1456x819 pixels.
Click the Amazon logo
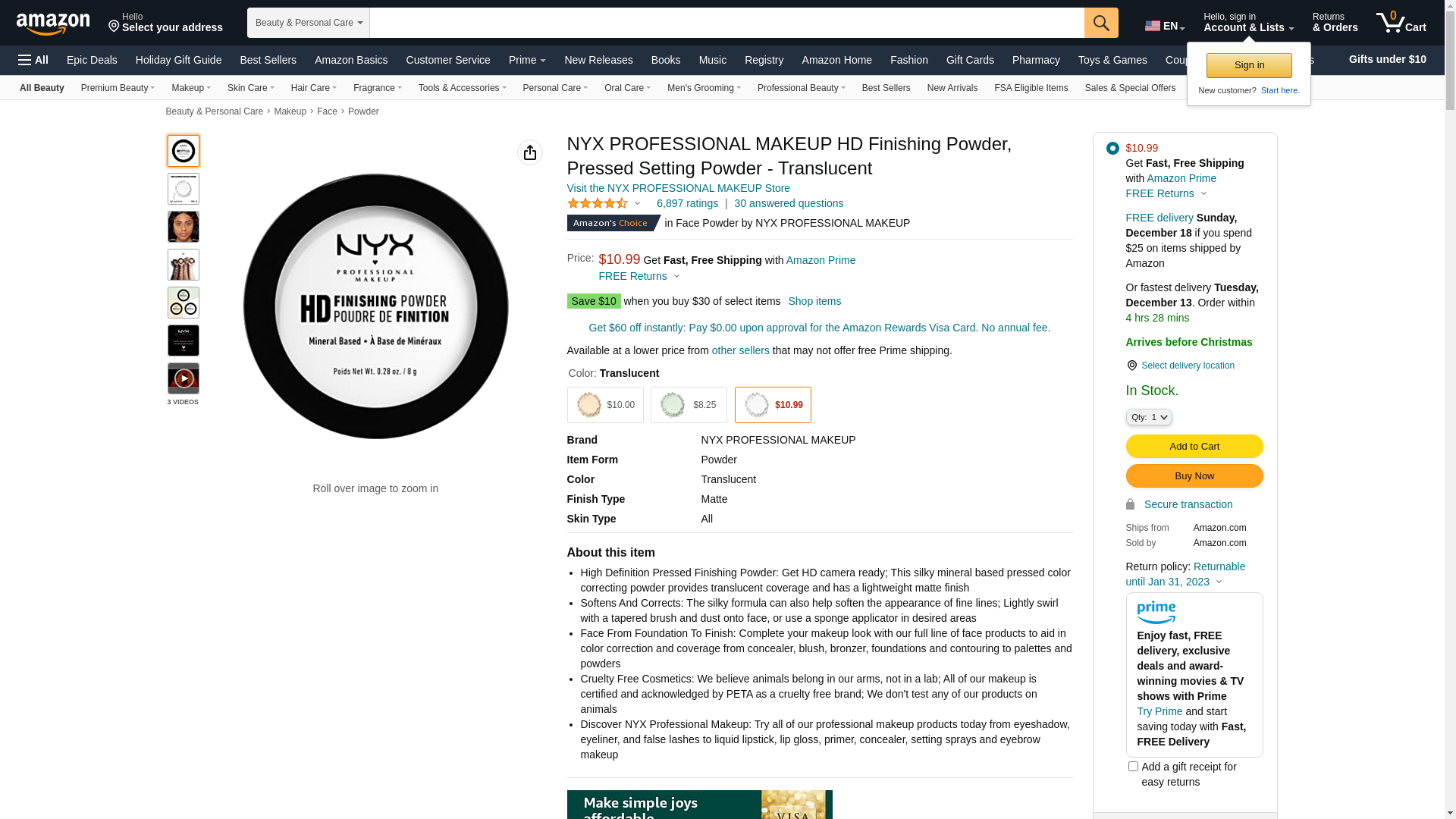[53, 24]
